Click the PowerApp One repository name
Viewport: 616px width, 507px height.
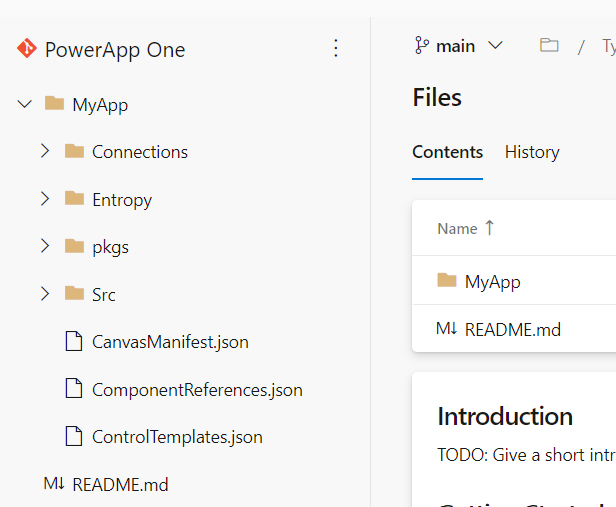pyautogui.click(x=115, y=50)
